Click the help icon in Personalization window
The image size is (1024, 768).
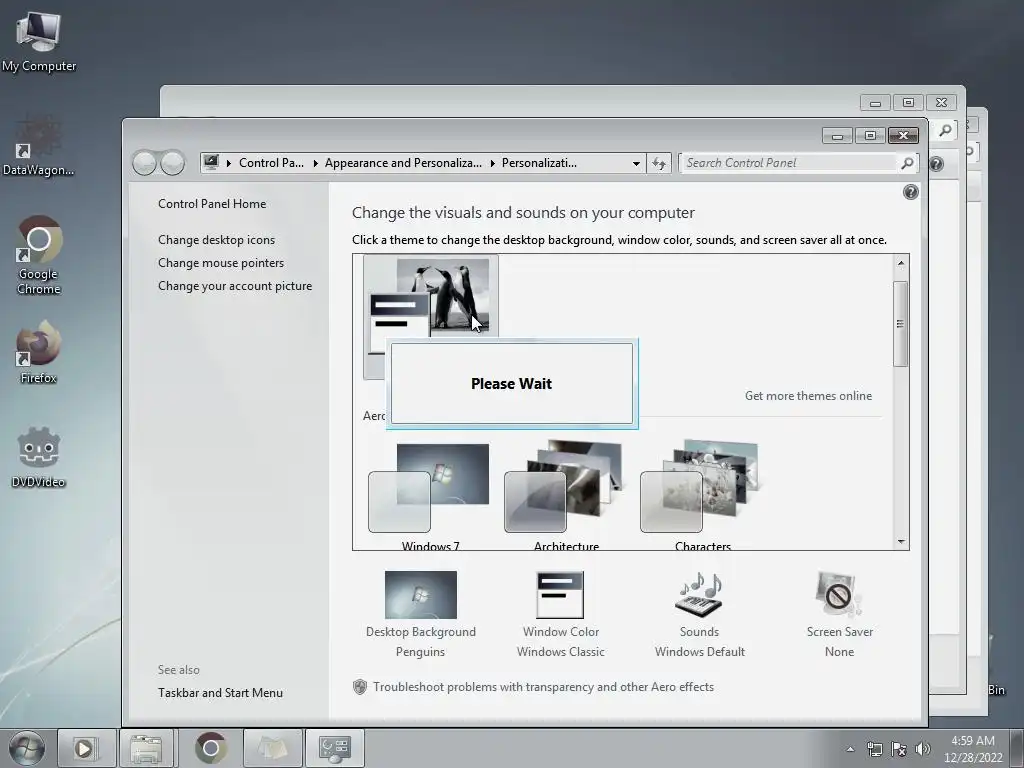pyautogui.click(x=910, y=192)
